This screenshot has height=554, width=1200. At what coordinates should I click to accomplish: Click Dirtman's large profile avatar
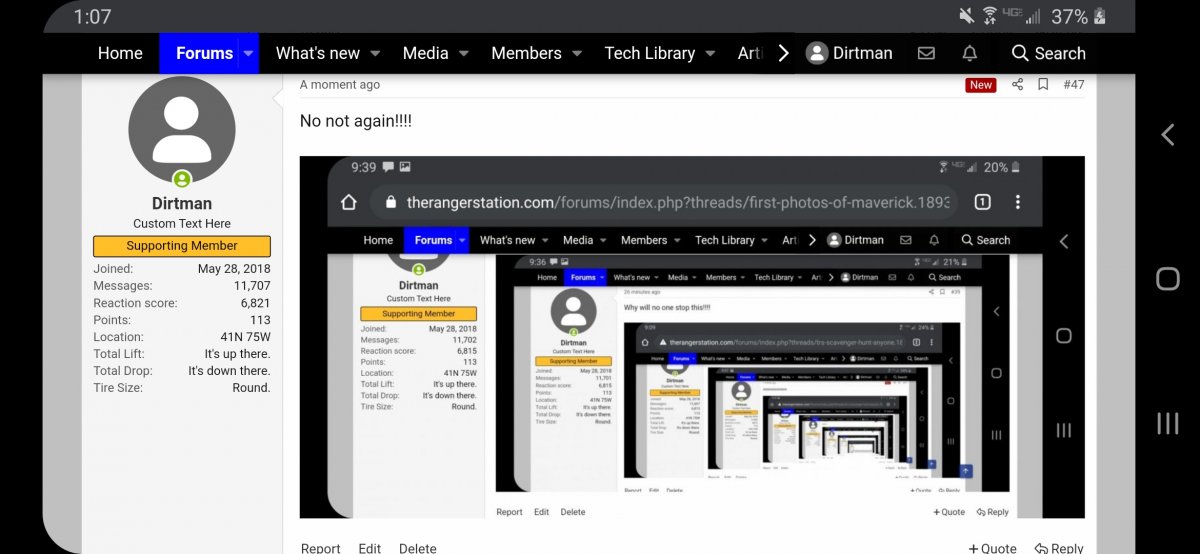coord(182,129)
